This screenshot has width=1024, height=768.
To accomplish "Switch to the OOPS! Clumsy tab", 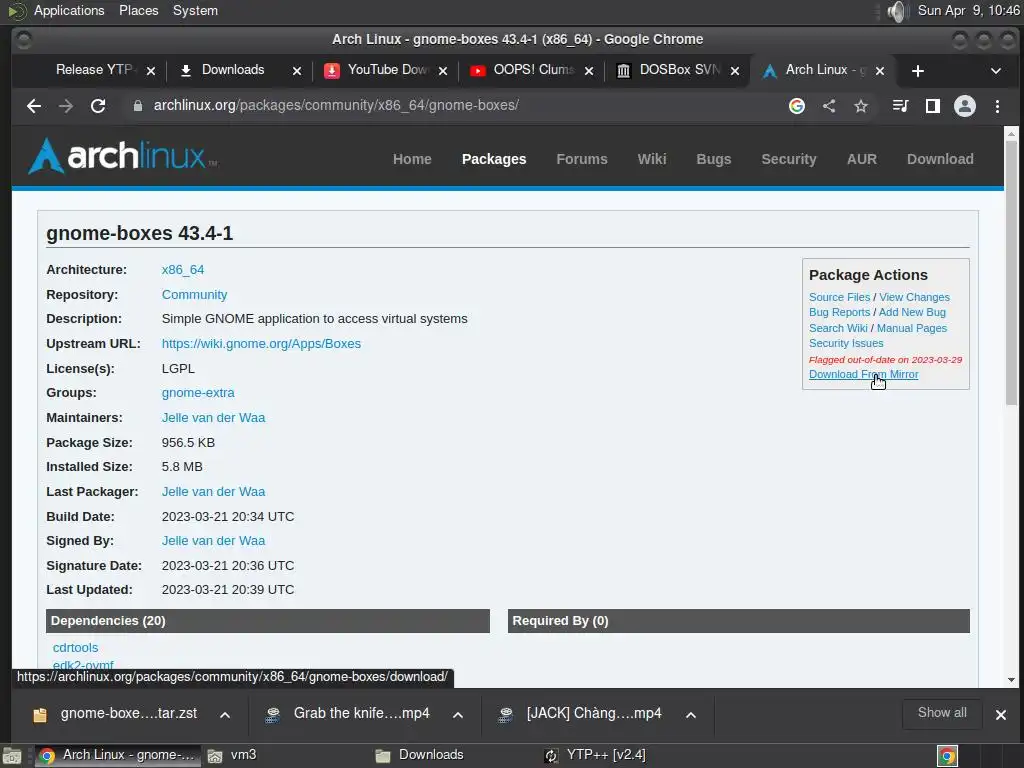I will 532,70.
